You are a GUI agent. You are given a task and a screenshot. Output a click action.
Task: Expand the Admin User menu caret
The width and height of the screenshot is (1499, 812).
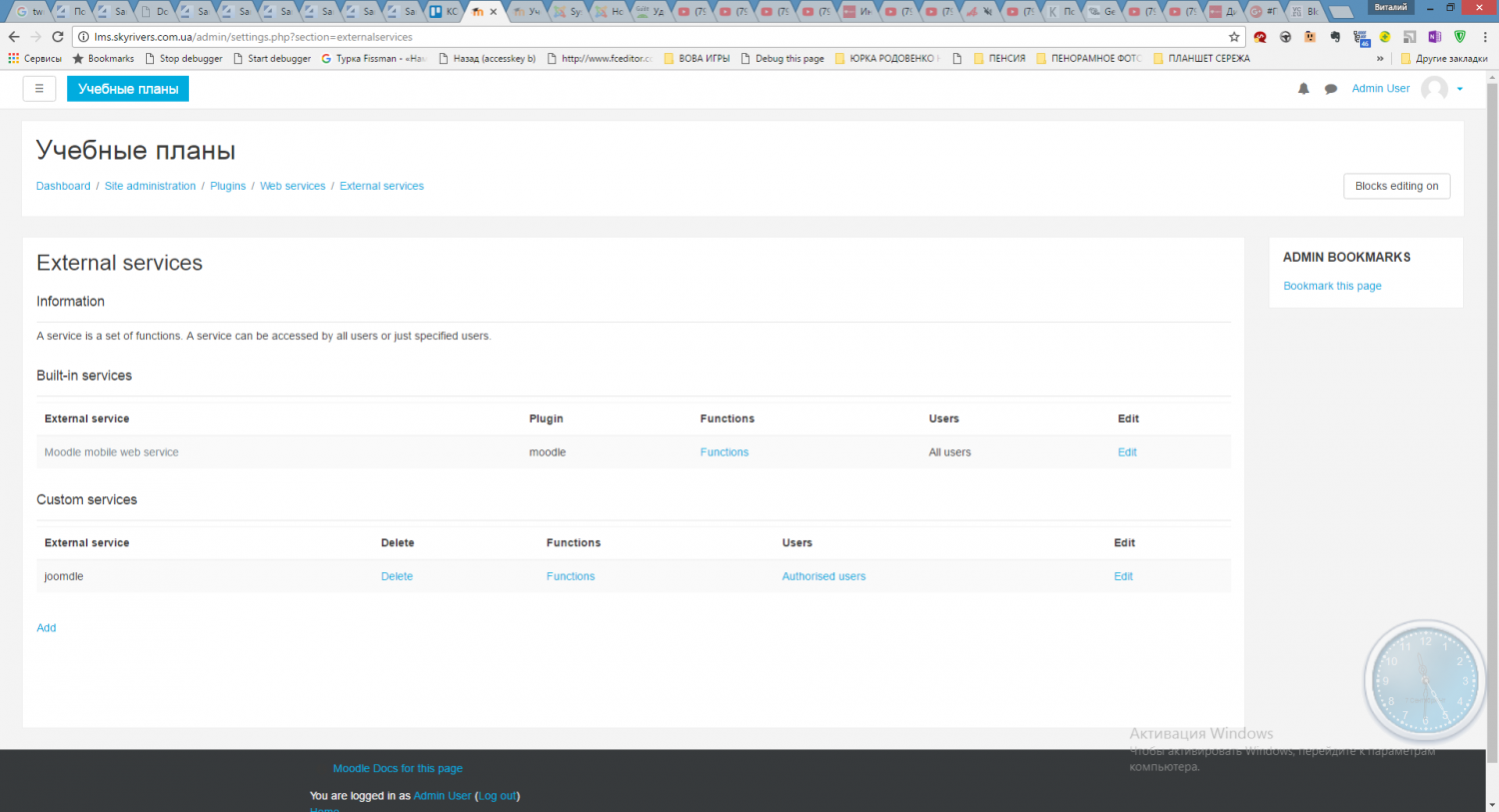click(x=1460, y=89)
